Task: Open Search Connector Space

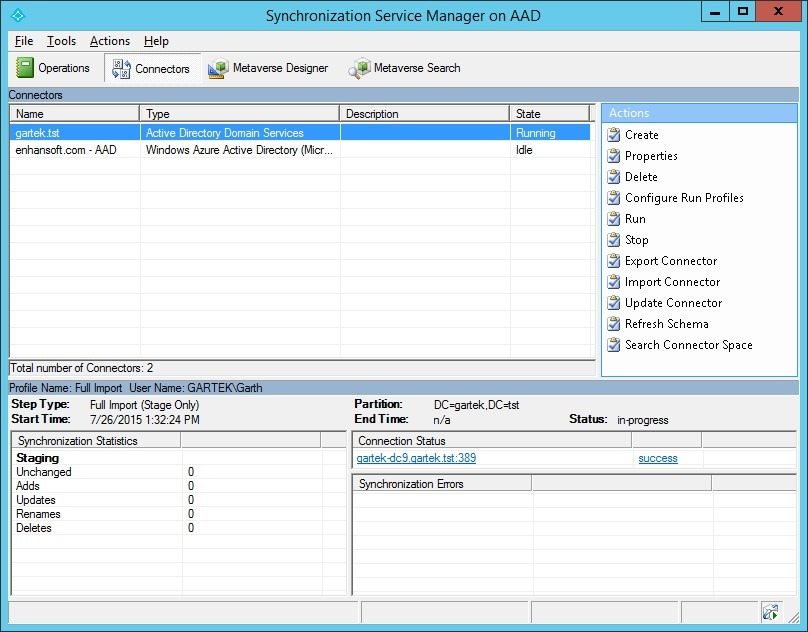Action: [688, 345]
